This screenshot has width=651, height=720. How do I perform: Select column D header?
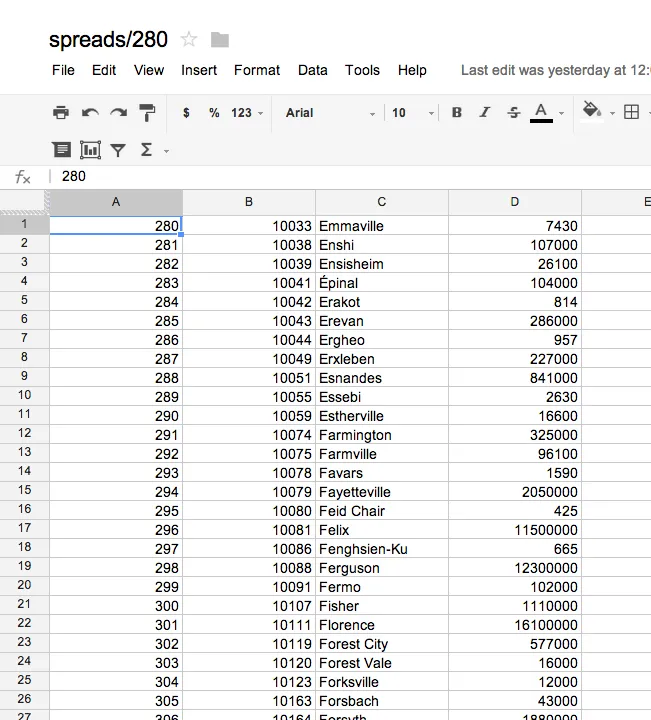click(x=515, y=202)
